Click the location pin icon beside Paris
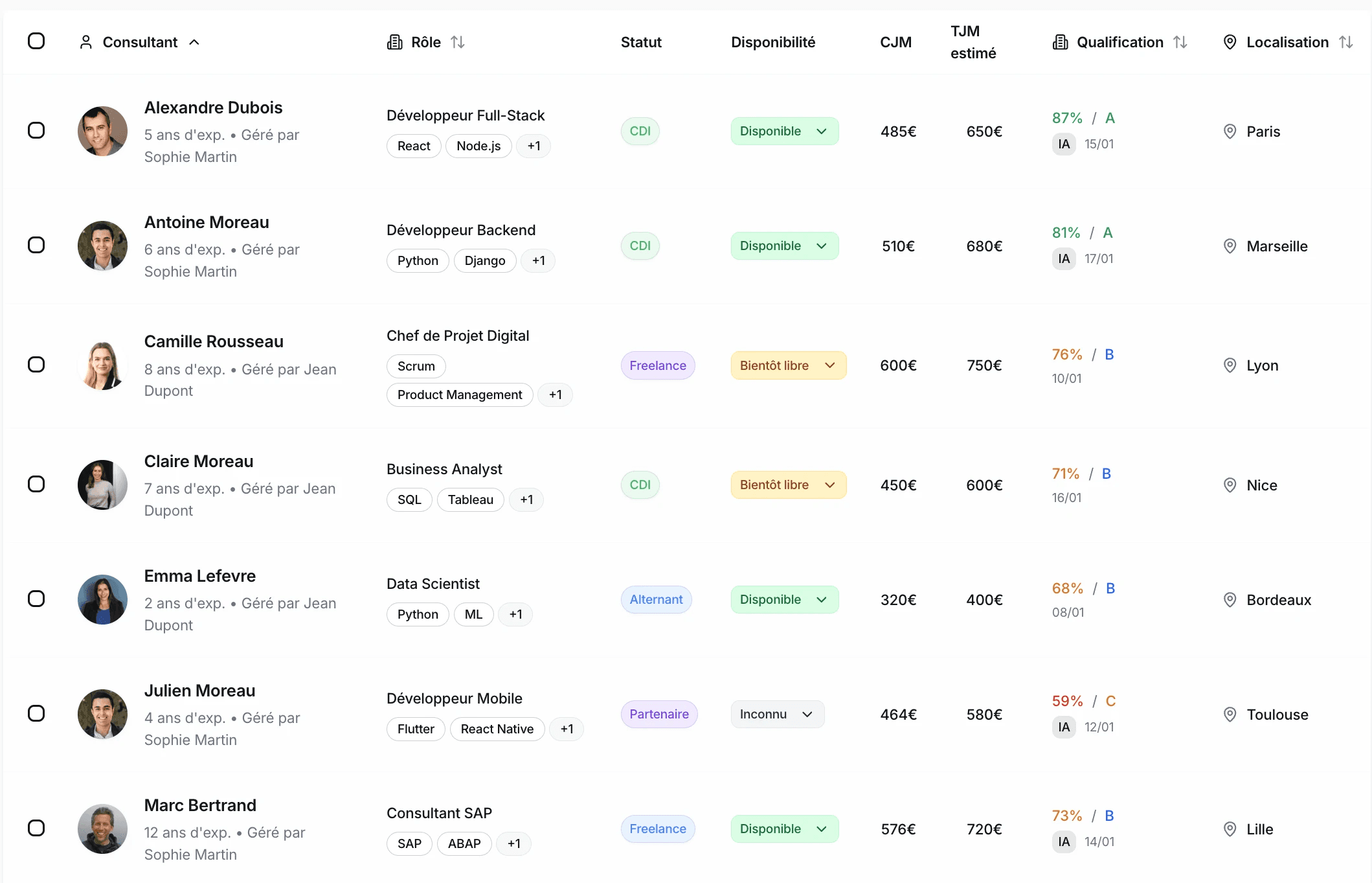 point(1230,132)
